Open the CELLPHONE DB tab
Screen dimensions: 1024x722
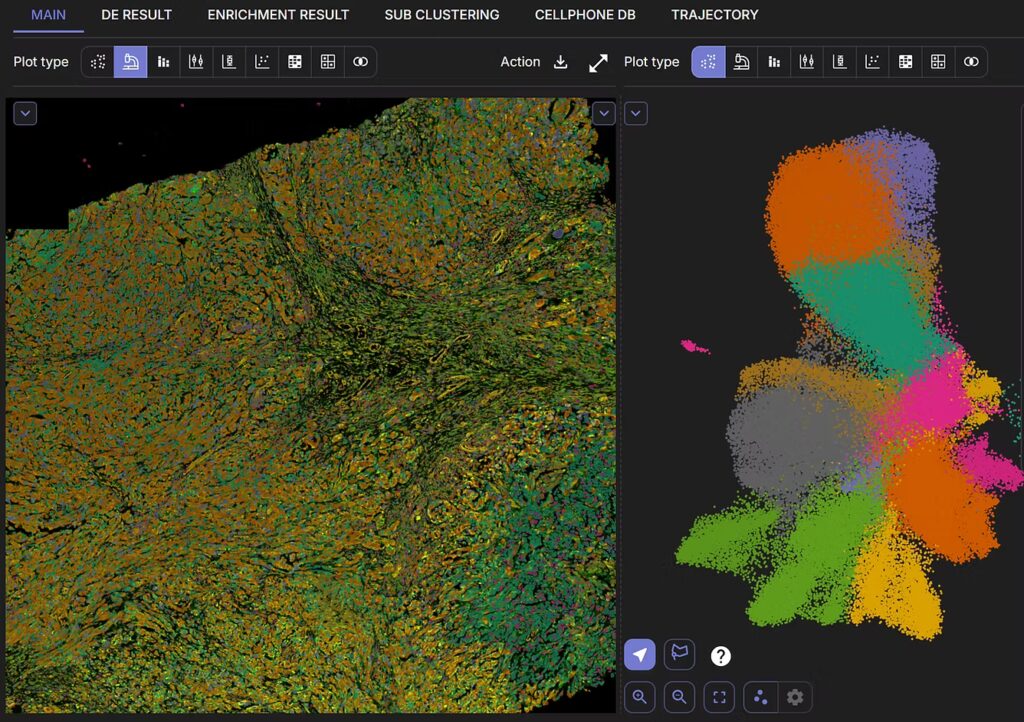tap(585, 15)
